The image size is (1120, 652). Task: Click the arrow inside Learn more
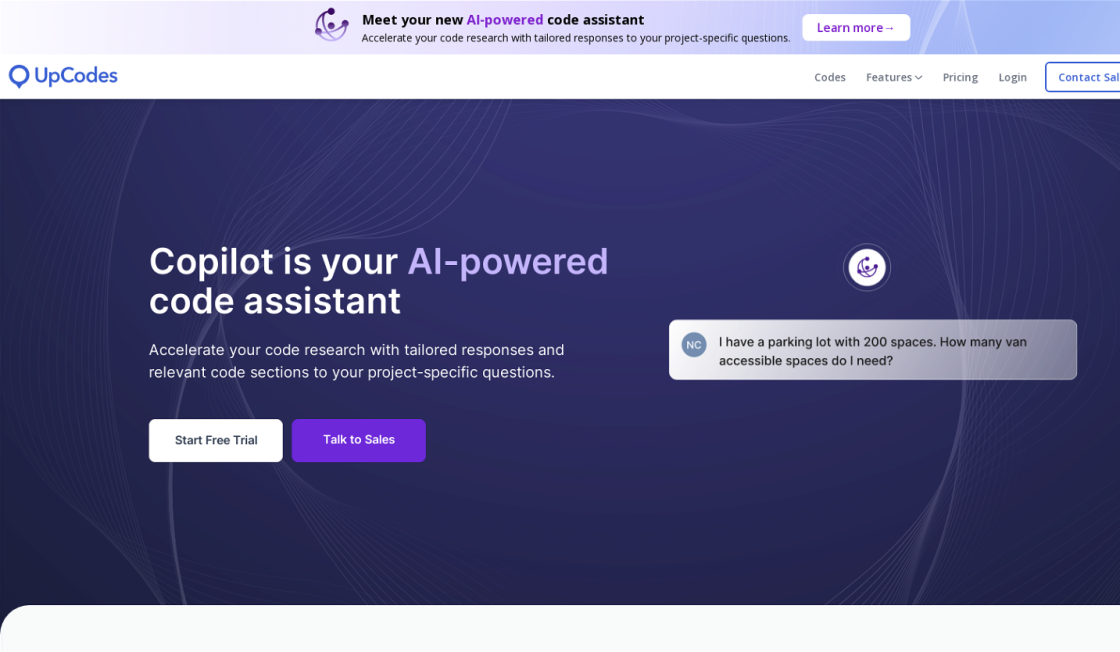click(889, 28)
